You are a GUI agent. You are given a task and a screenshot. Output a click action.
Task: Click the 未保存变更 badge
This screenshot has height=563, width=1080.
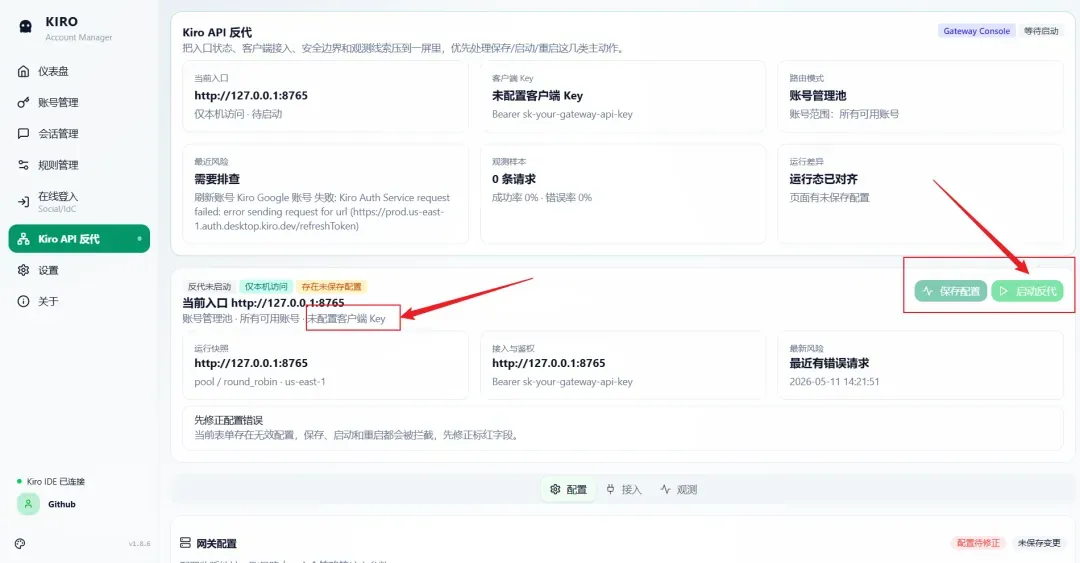pyautogui.click(x=1039, y=543)
